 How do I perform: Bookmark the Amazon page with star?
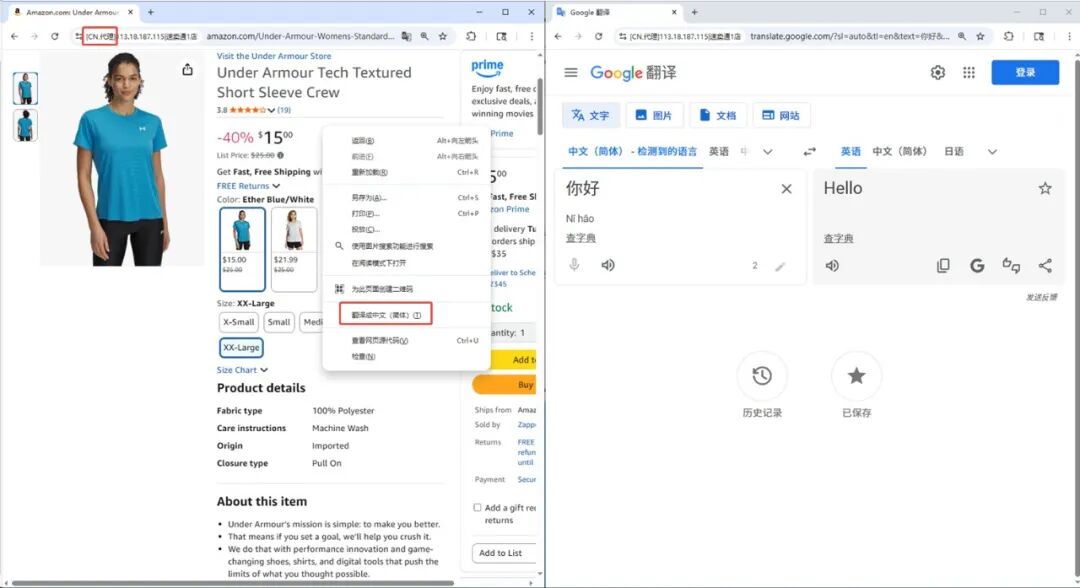[443, 36]
